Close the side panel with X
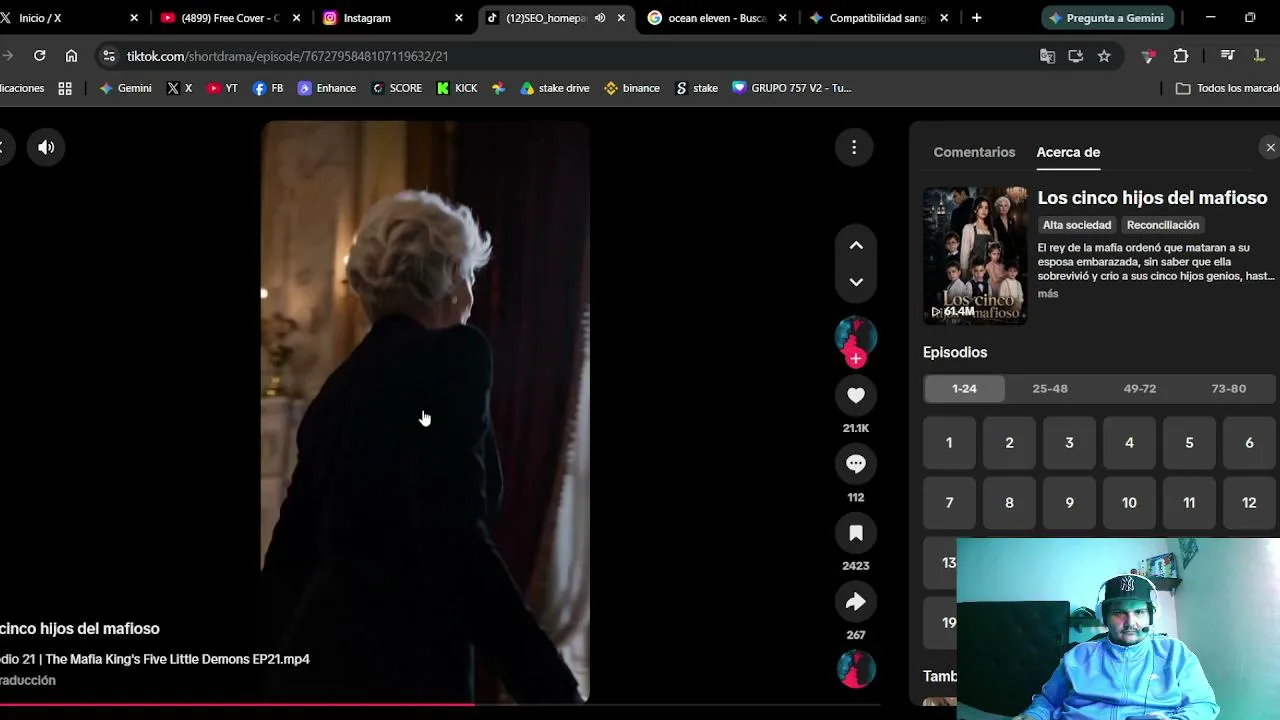 click(1270, 148)
